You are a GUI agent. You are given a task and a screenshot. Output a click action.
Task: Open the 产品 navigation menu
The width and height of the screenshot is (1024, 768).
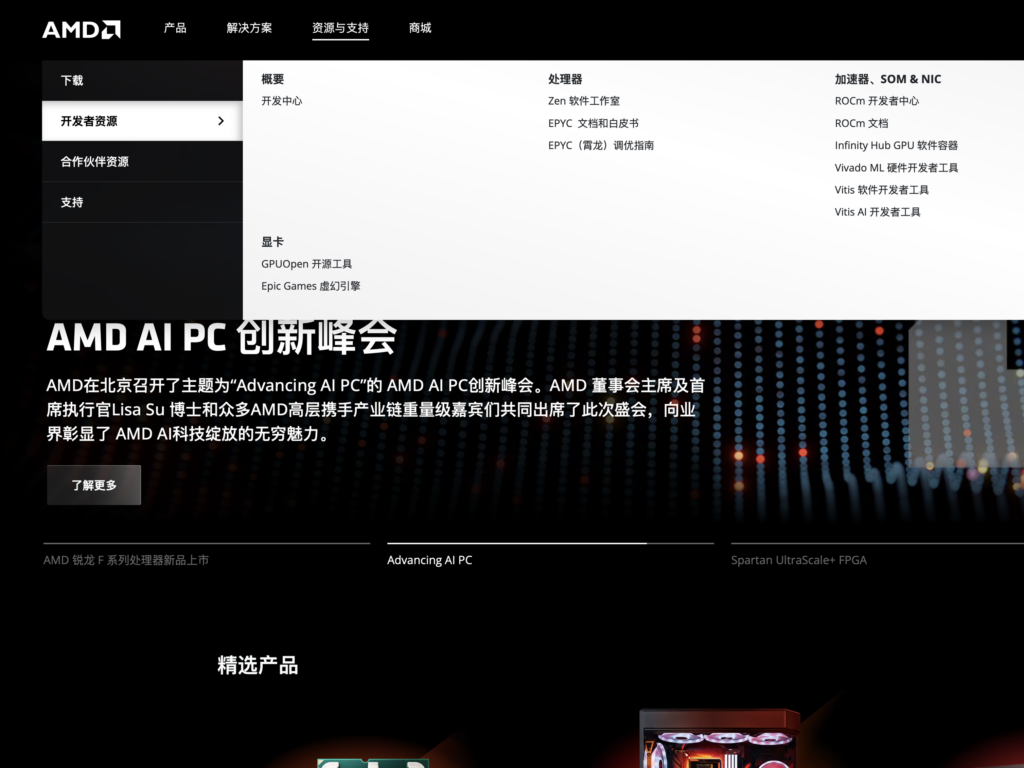175,28
